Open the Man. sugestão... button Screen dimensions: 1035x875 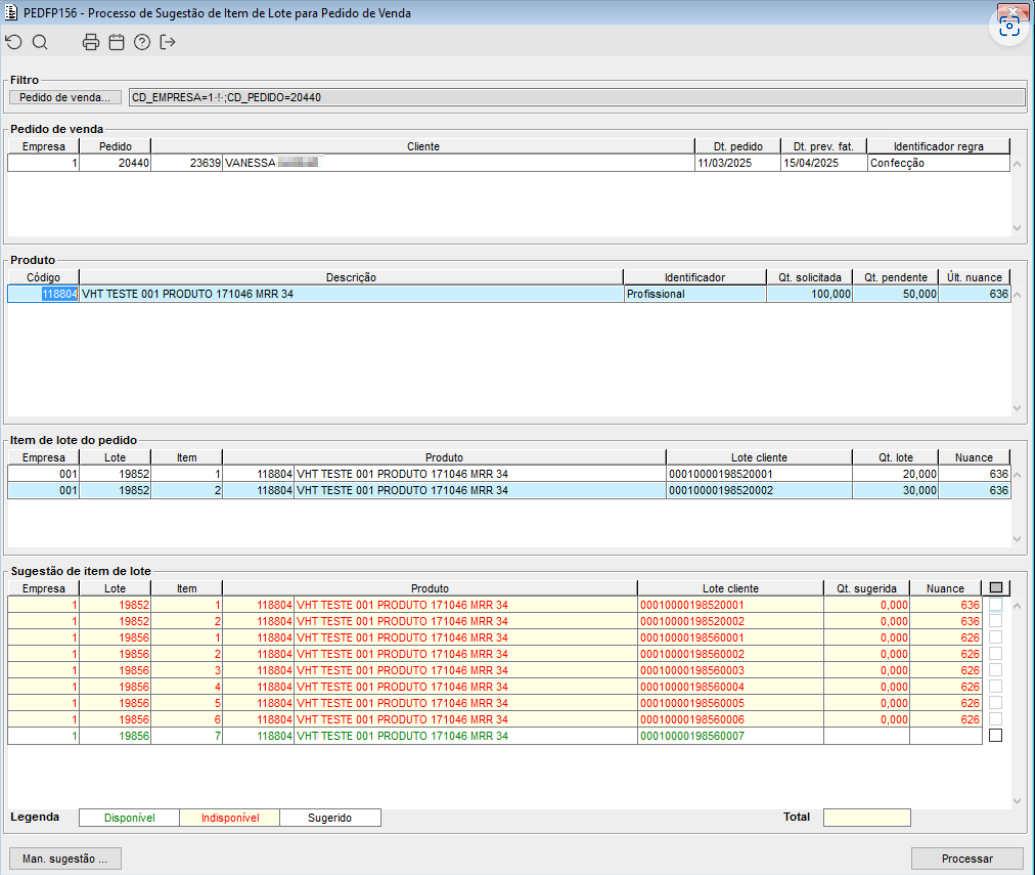click(65, 859)
